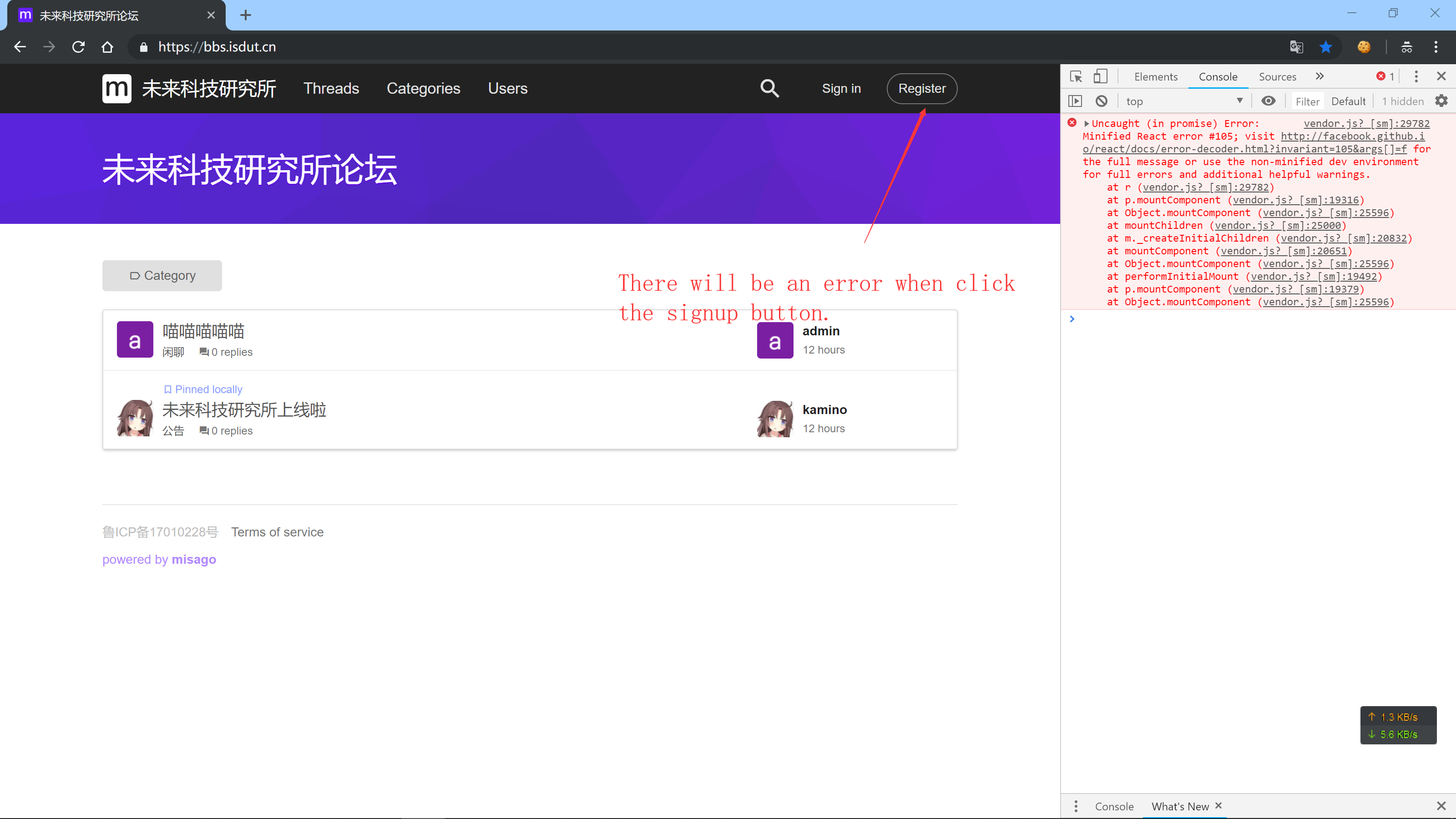The image size is (1456, 819).
Task: Click the browser reload icon
Action: tap(79, 47)
